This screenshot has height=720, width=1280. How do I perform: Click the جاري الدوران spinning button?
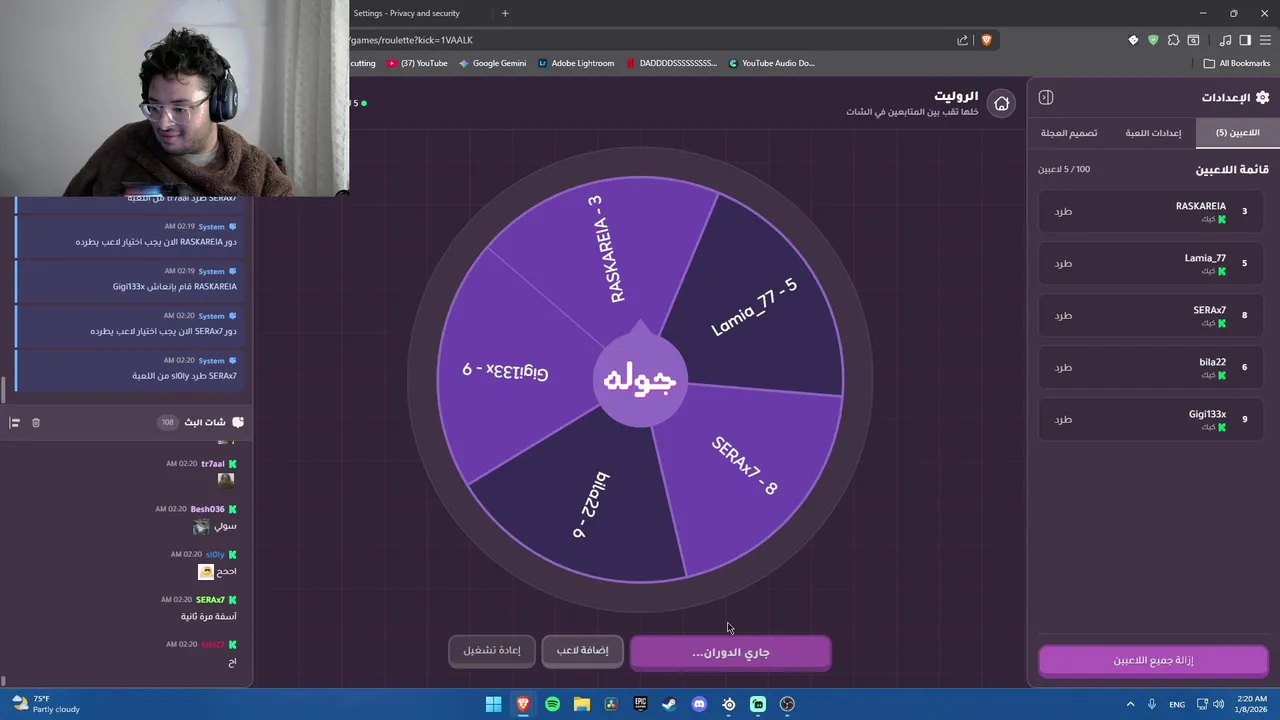pos(730,652)
